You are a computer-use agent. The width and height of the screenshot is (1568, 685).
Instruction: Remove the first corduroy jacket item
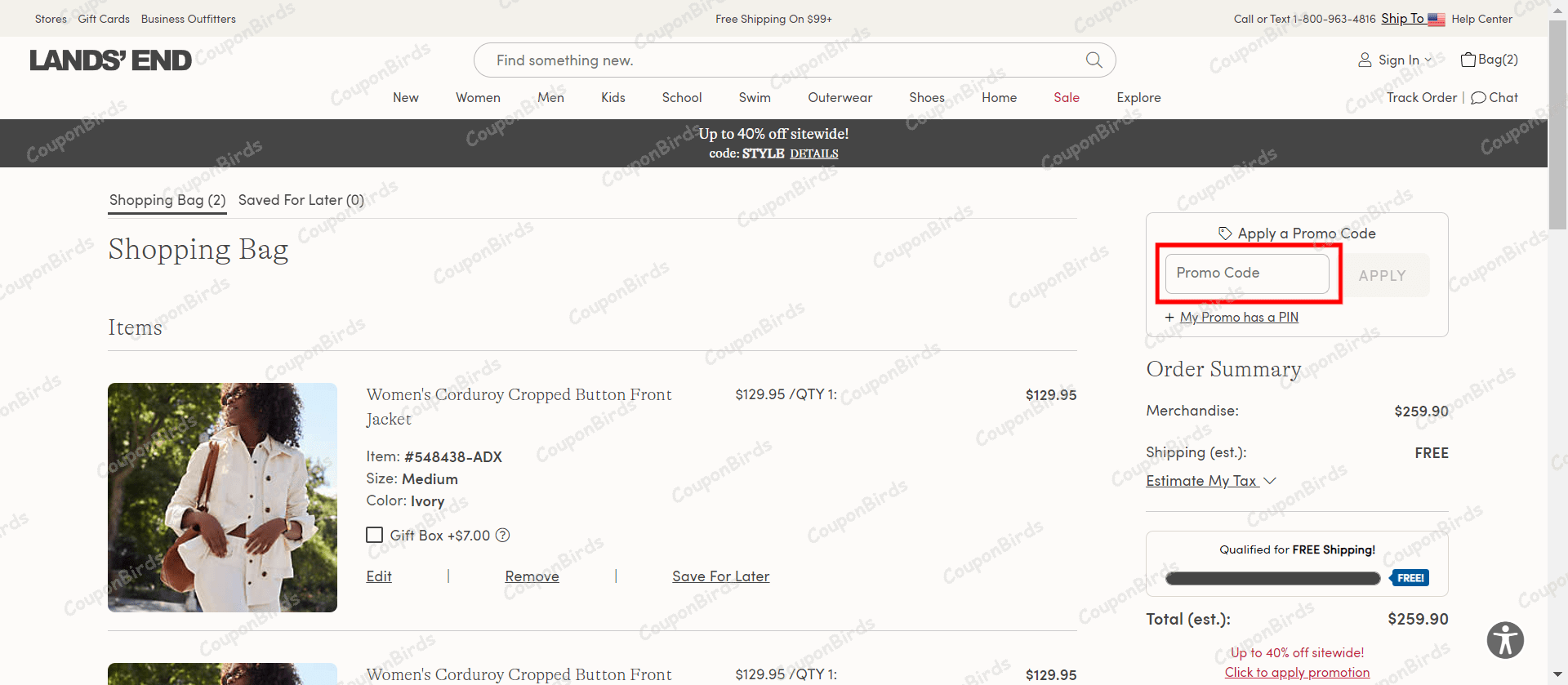(532, 576)
